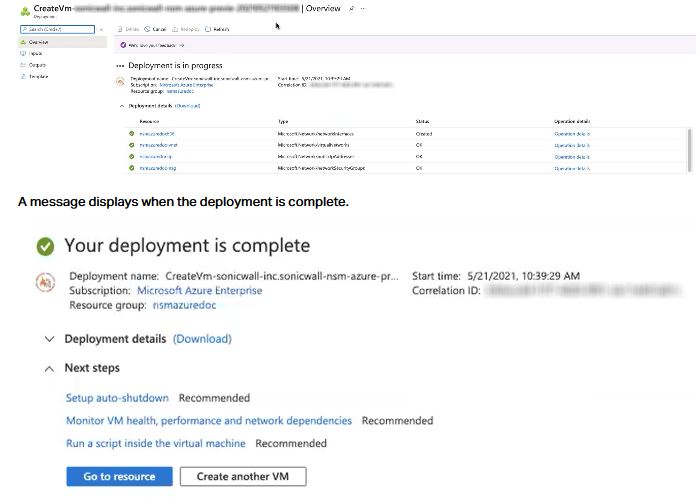Expand the lower Deployment details section
698x504 pixels.
click(x=49, y=339)
